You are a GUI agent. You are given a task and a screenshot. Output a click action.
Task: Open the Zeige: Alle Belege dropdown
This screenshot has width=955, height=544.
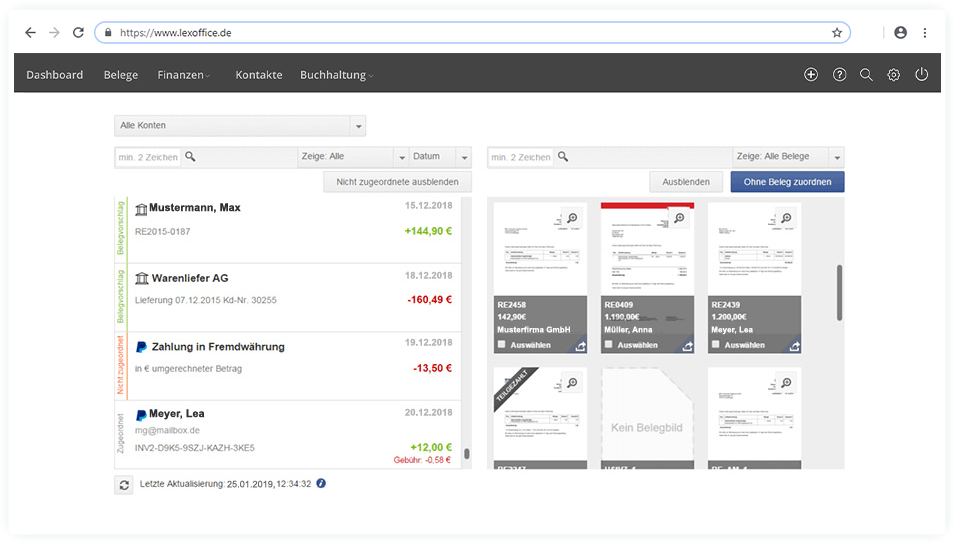pos(836,157)
